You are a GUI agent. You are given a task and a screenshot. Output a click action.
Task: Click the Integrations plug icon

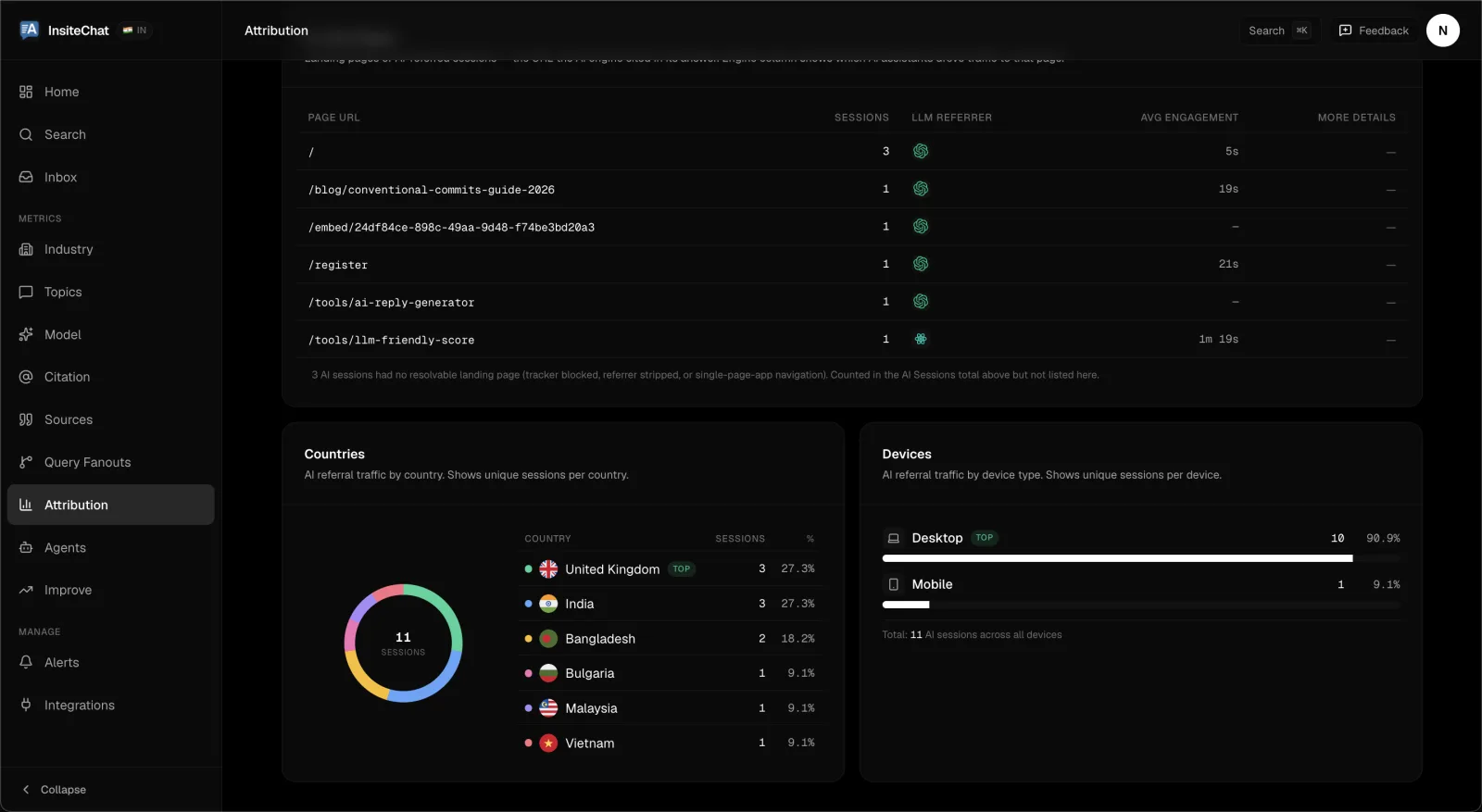click(x=26, y=705)
